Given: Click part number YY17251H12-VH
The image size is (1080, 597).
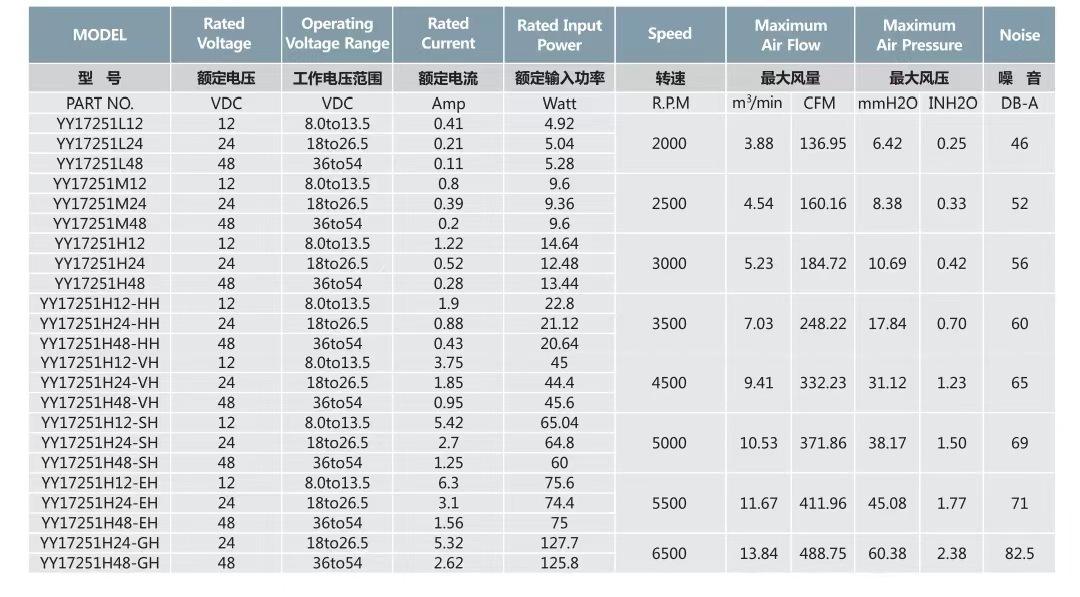Looking at the screenshot, I should pos(100,363).
